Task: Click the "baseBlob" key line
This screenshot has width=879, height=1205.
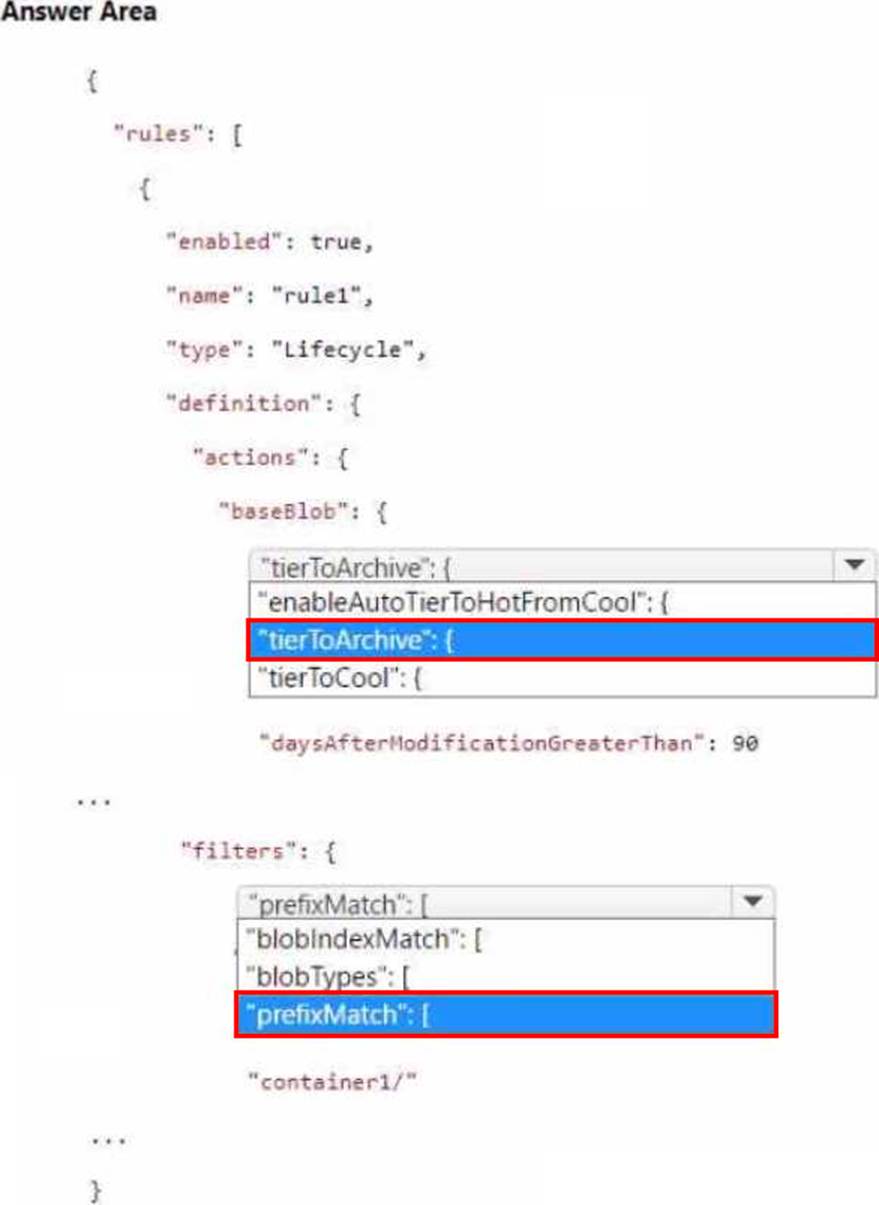Action: (303, 511)
